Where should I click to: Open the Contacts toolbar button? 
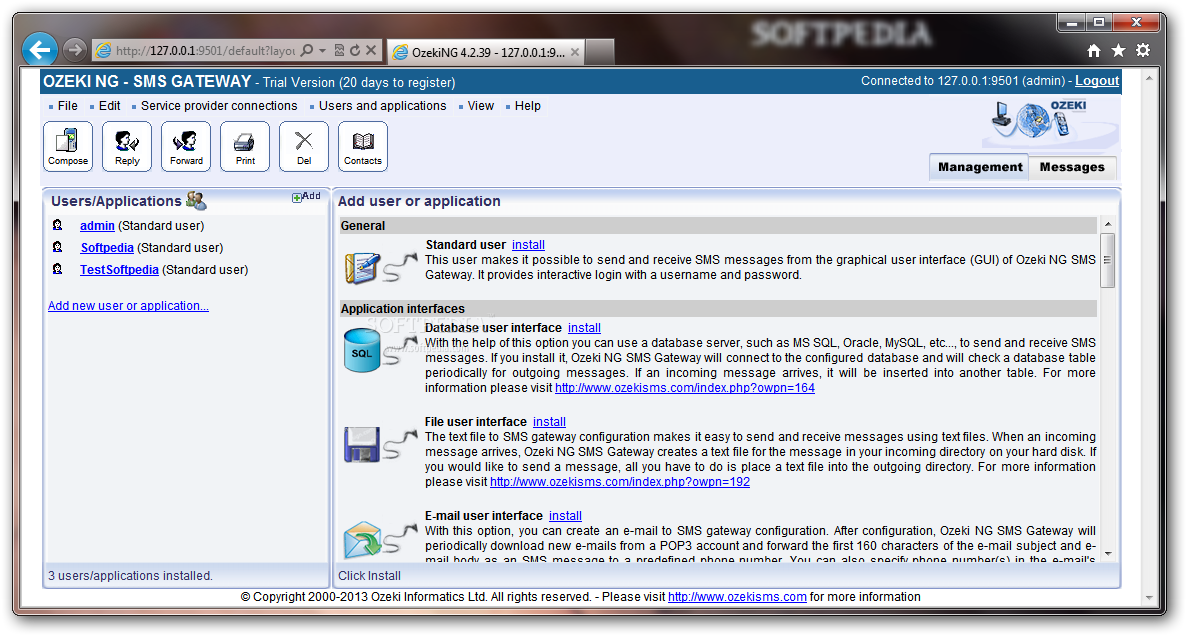click(x=363, y=147)
